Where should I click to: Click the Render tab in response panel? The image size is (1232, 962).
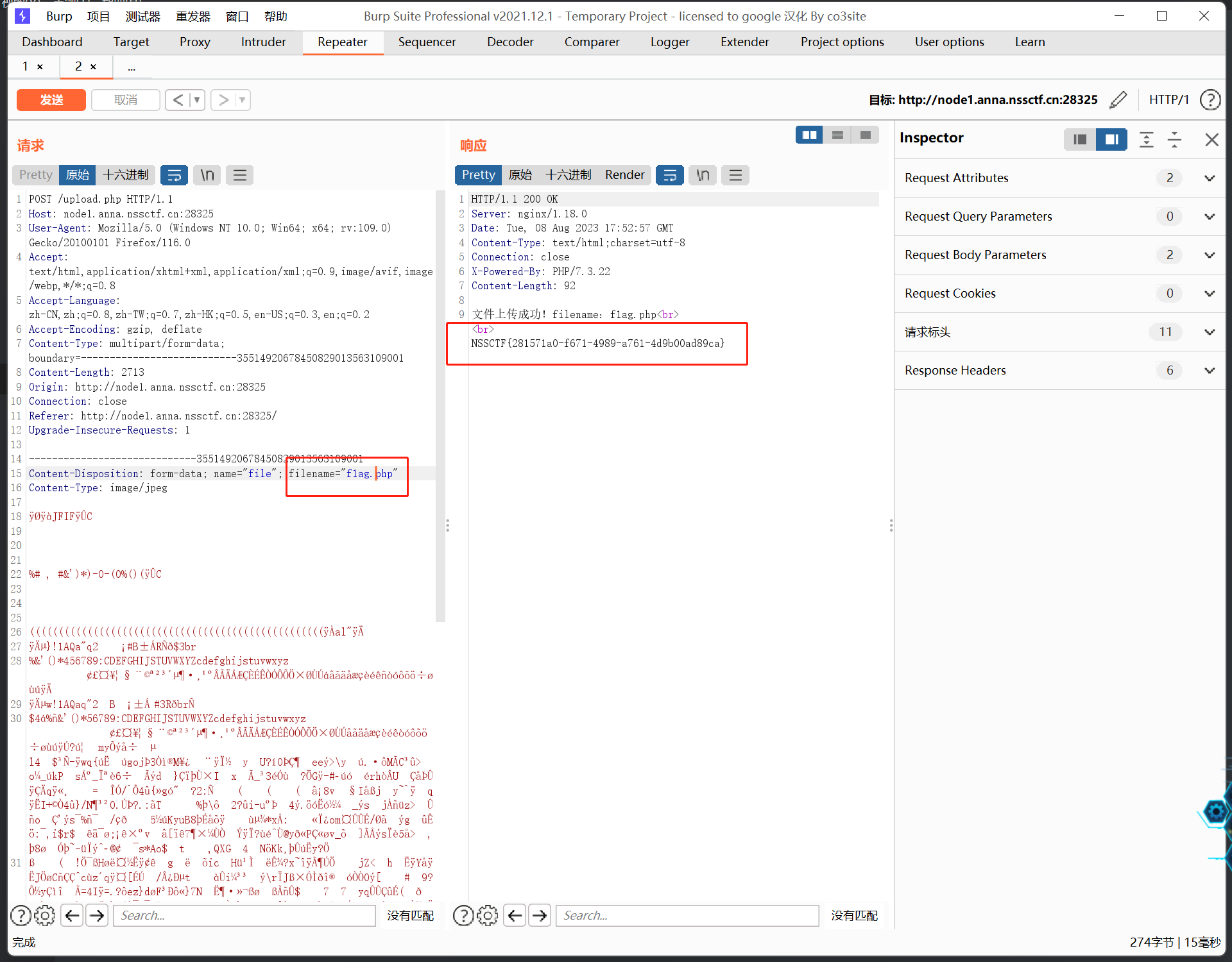(x=623, y=175)
